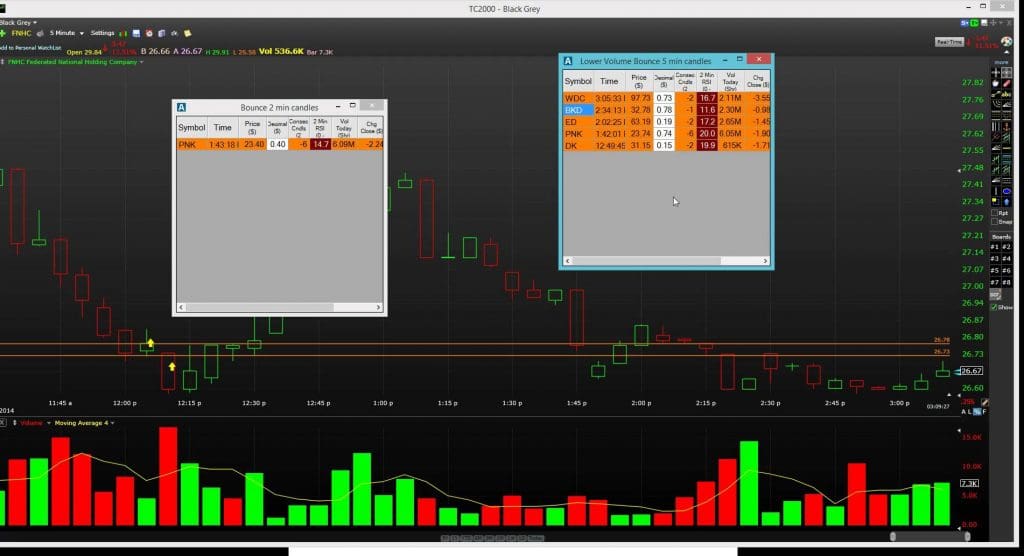Click Bounce 2 min horizontal scrollbar thumb
The image size is (1024, 556).
pos(260,307)
